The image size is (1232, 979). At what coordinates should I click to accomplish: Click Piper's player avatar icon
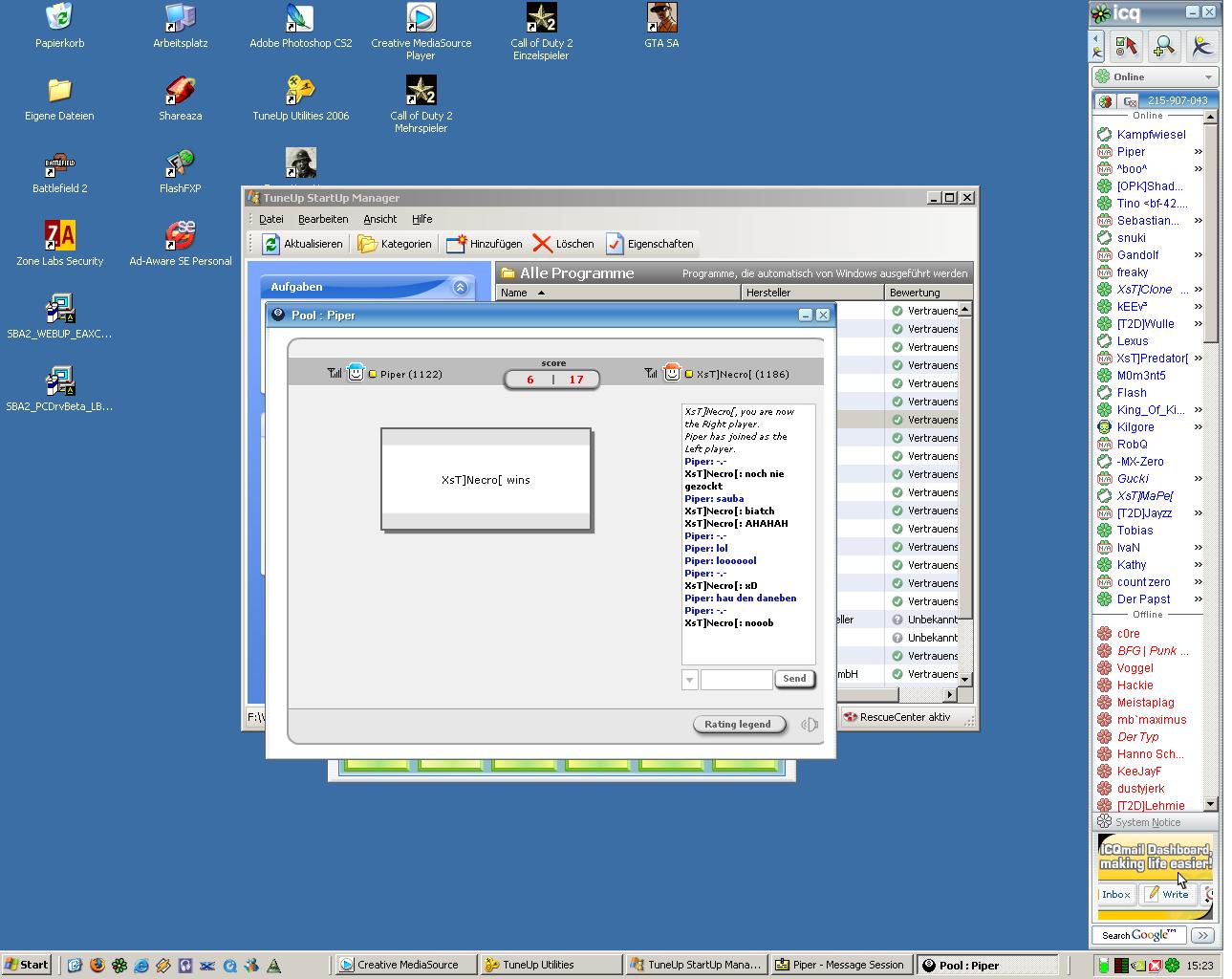(356, 373)
